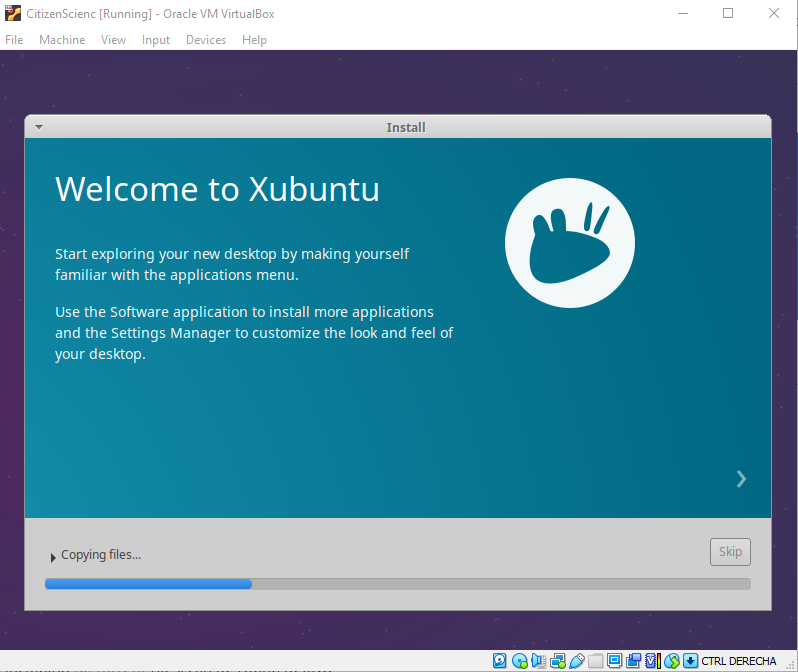Screen dimensions: 798x672
Task: Advance slideshow with the right chevron
Action: (x=741, y=479)
